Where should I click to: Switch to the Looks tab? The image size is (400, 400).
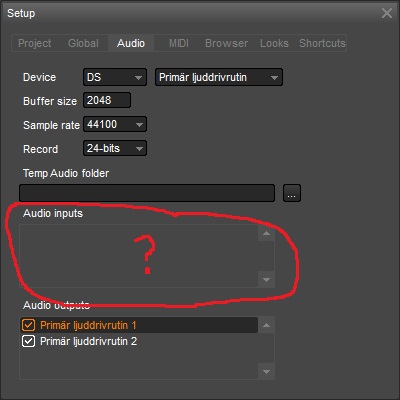[274, 43]
